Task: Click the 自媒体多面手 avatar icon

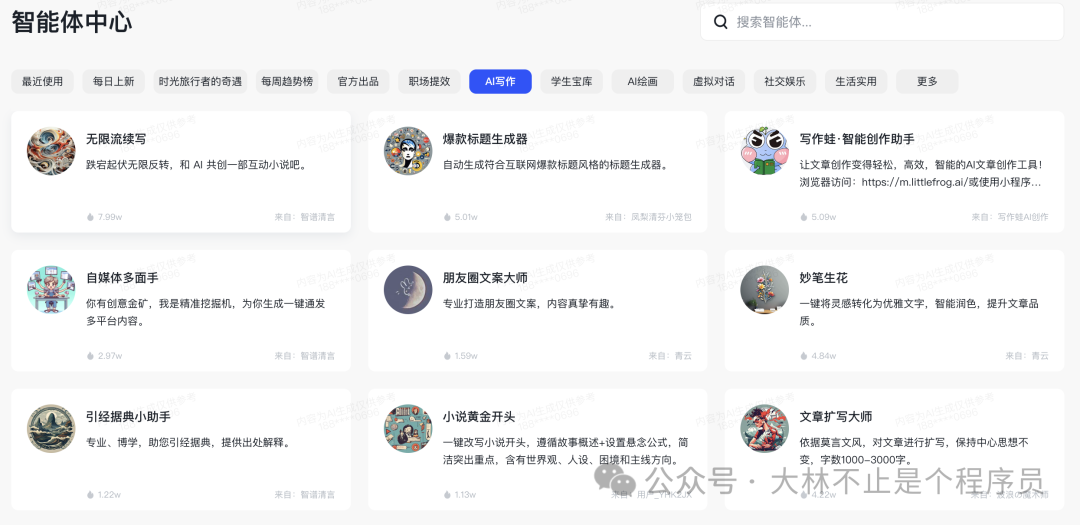Action: (x=51, y=290)
